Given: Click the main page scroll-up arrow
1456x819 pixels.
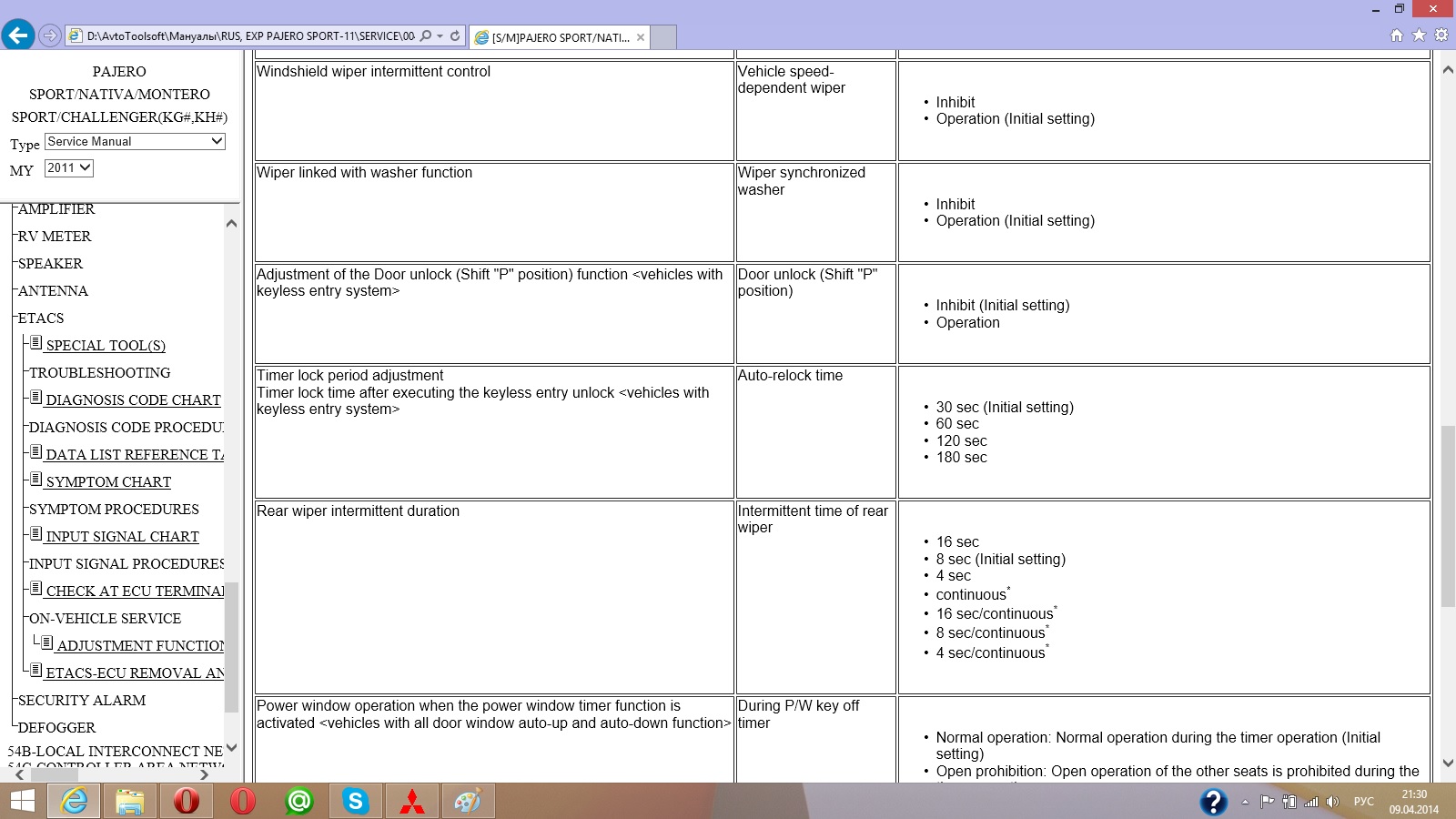Looking at the screenshot, I should pos(1448,69).
